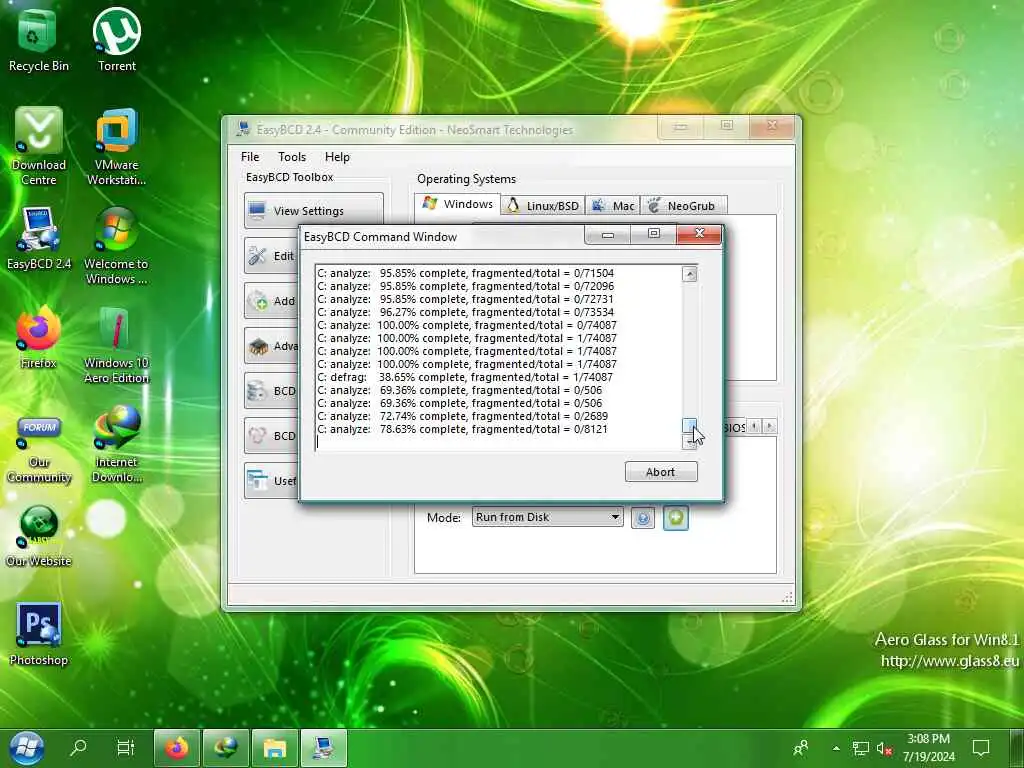
Task: Click the green add entry icon beside Mode
Action: (676, 518)
